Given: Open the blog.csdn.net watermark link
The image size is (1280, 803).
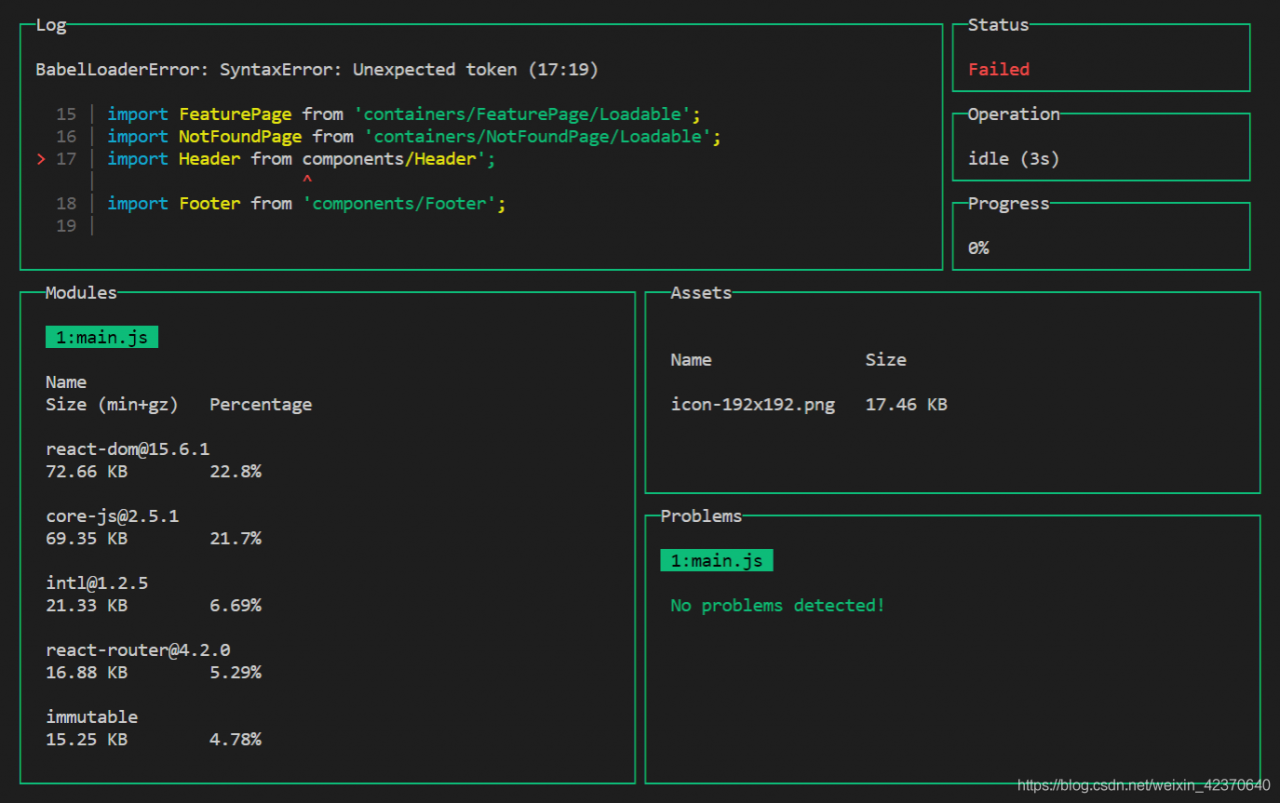Looking at the screenshot, I should point(1143,785).
